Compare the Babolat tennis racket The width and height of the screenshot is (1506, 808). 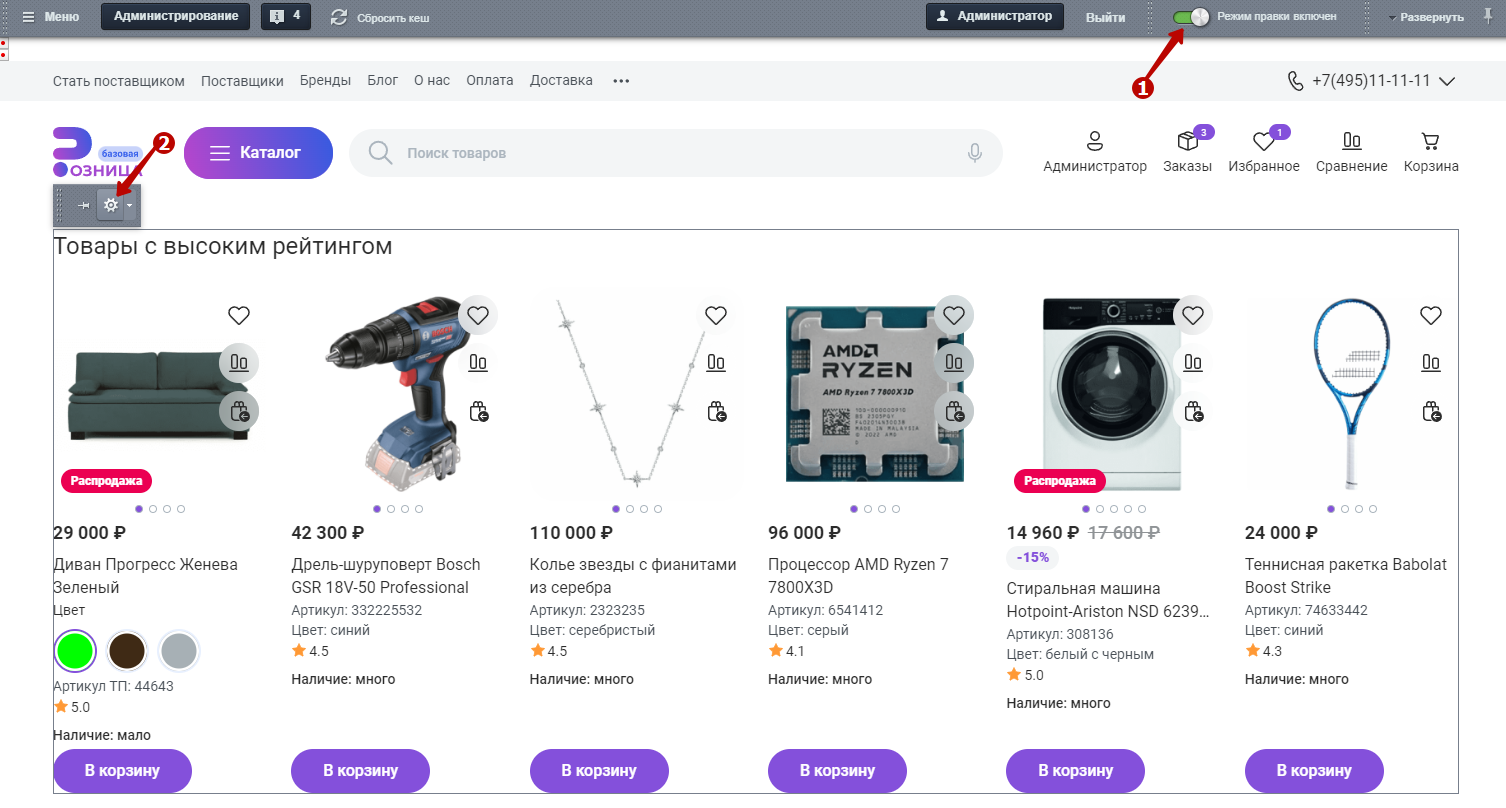point(1431,362)
